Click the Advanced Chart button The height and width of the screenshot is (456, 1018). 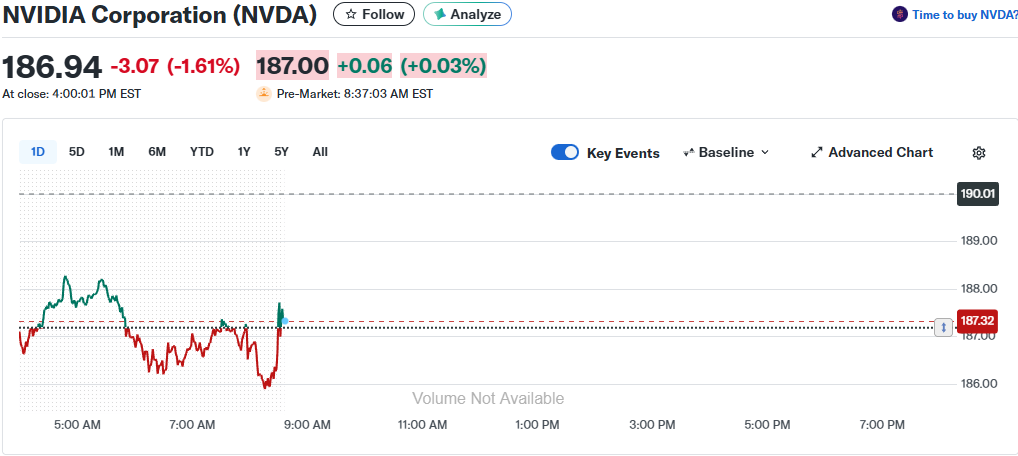point(880,153)
